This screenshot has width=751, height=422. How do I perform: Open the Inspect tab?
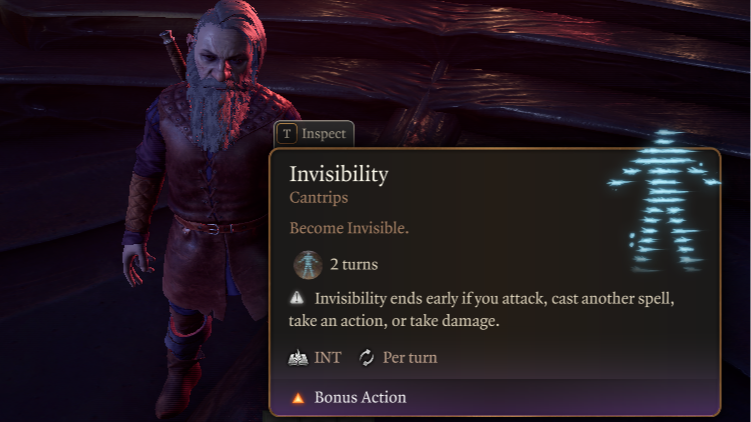click(314, 134)
